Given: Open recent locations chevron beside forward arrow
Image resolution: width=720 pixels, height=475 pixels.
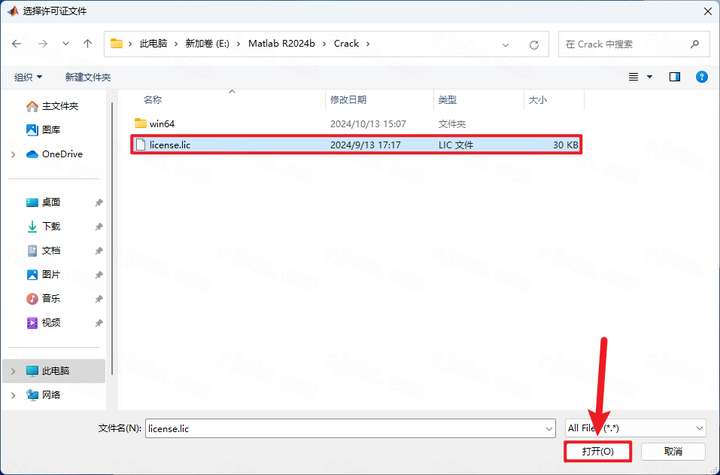Looking at the screenshot, I should coord(66,44).
